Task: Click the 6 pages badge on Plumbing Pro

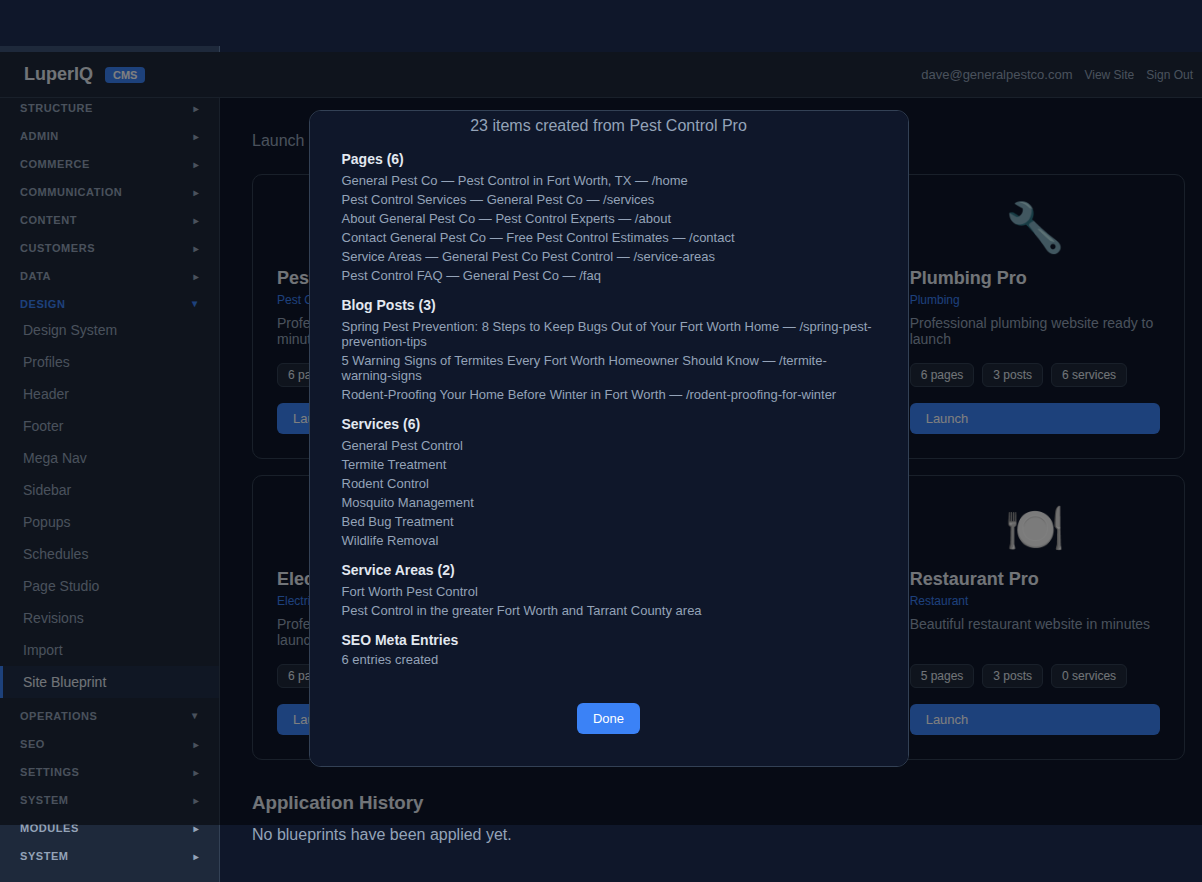Action: coord(941,374)
